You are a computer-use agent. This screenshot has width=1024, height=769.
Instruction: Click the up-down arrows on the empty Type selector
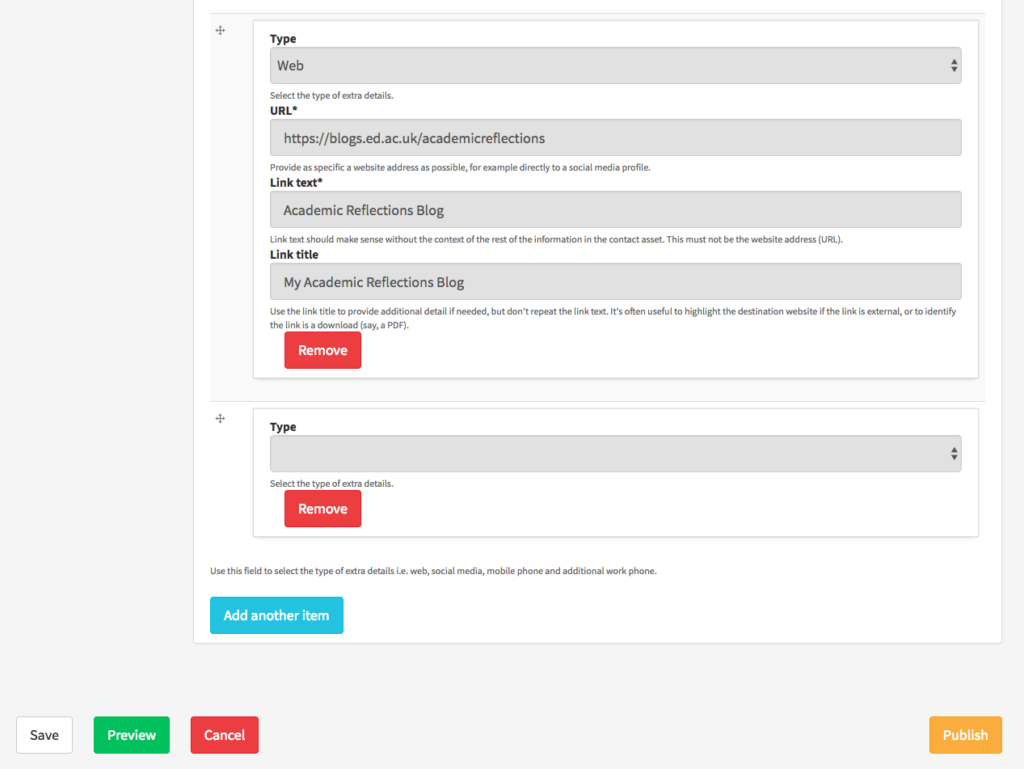click(x=954, y=454)
